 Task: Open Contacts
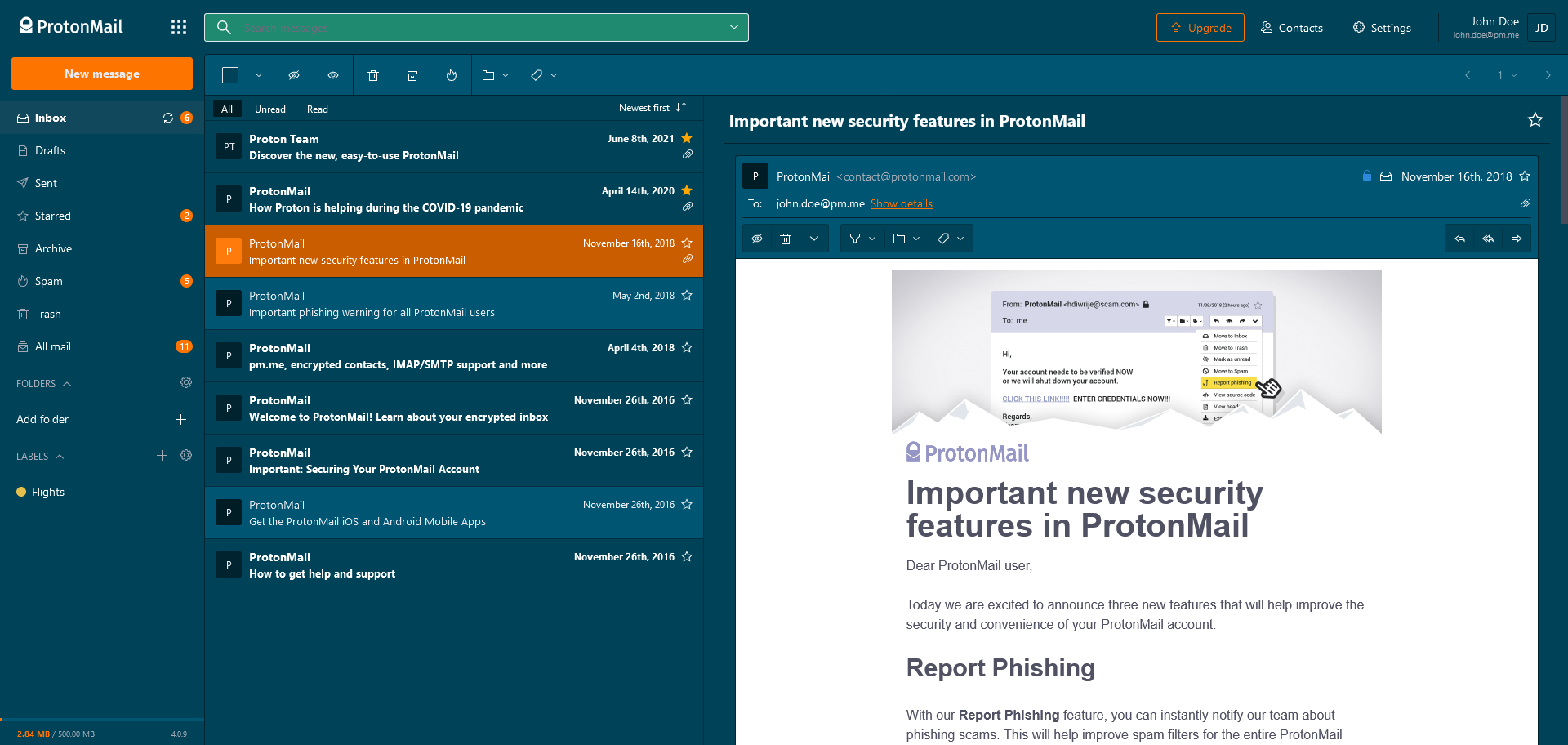(x=1292, y=28)
